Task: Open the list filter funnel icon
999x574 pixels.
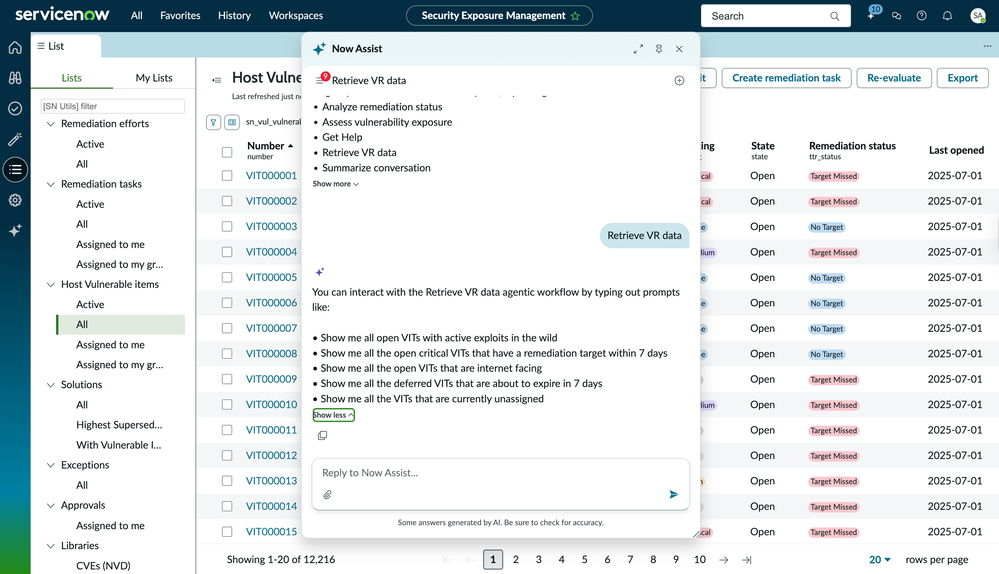Action: (x=213, y=122)
